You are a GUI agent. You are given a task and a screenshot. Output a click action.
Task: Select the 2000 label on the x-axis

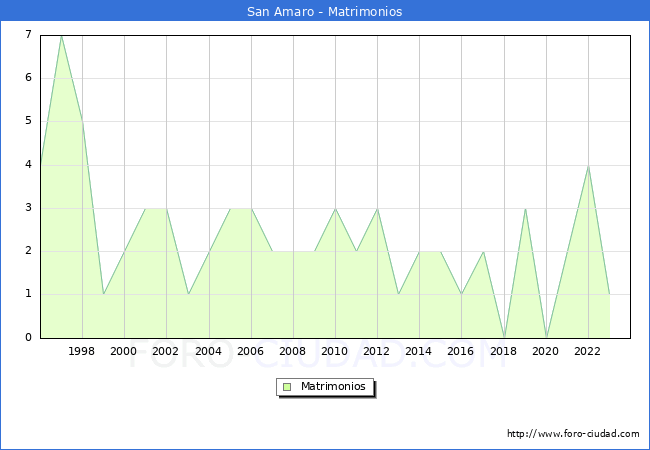pos(124,351)
